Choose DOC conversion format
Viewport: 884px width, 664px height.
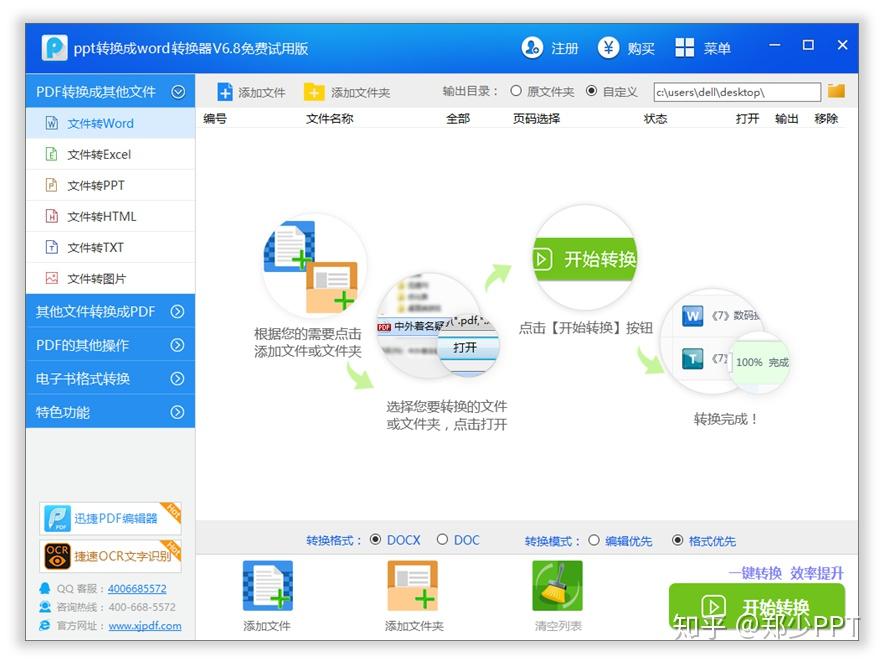(x=443, y=539)
